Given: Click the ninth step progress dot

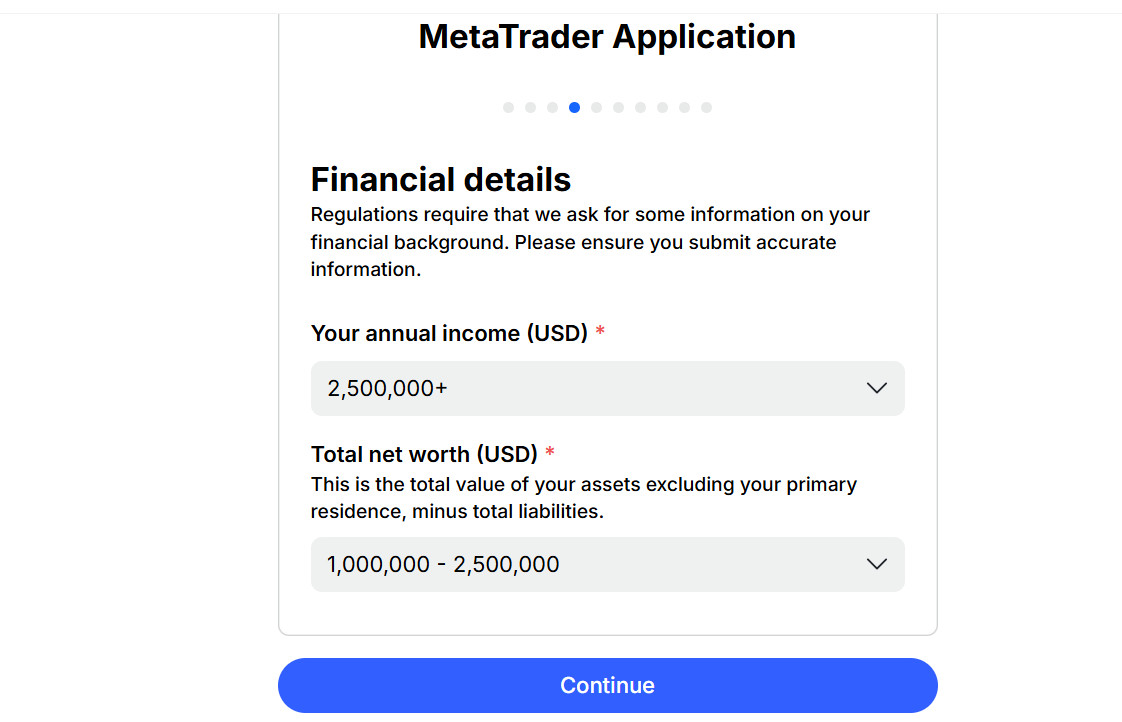Looking at the screenshot, I should pos(684,108).
